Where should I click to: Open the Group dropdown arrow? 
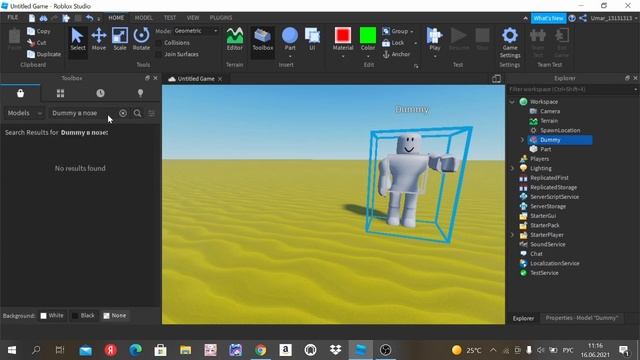412,31
